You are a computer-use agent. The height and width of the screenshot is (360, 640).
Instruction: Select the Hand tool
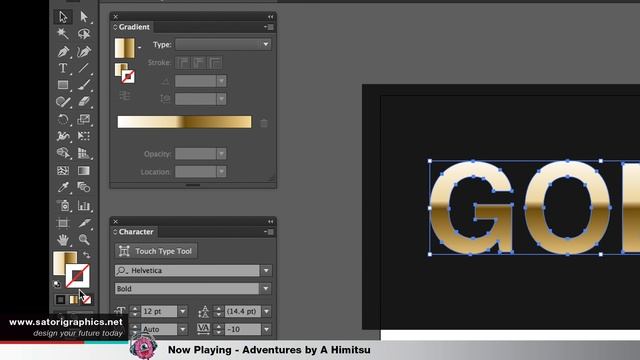(63, 240)
